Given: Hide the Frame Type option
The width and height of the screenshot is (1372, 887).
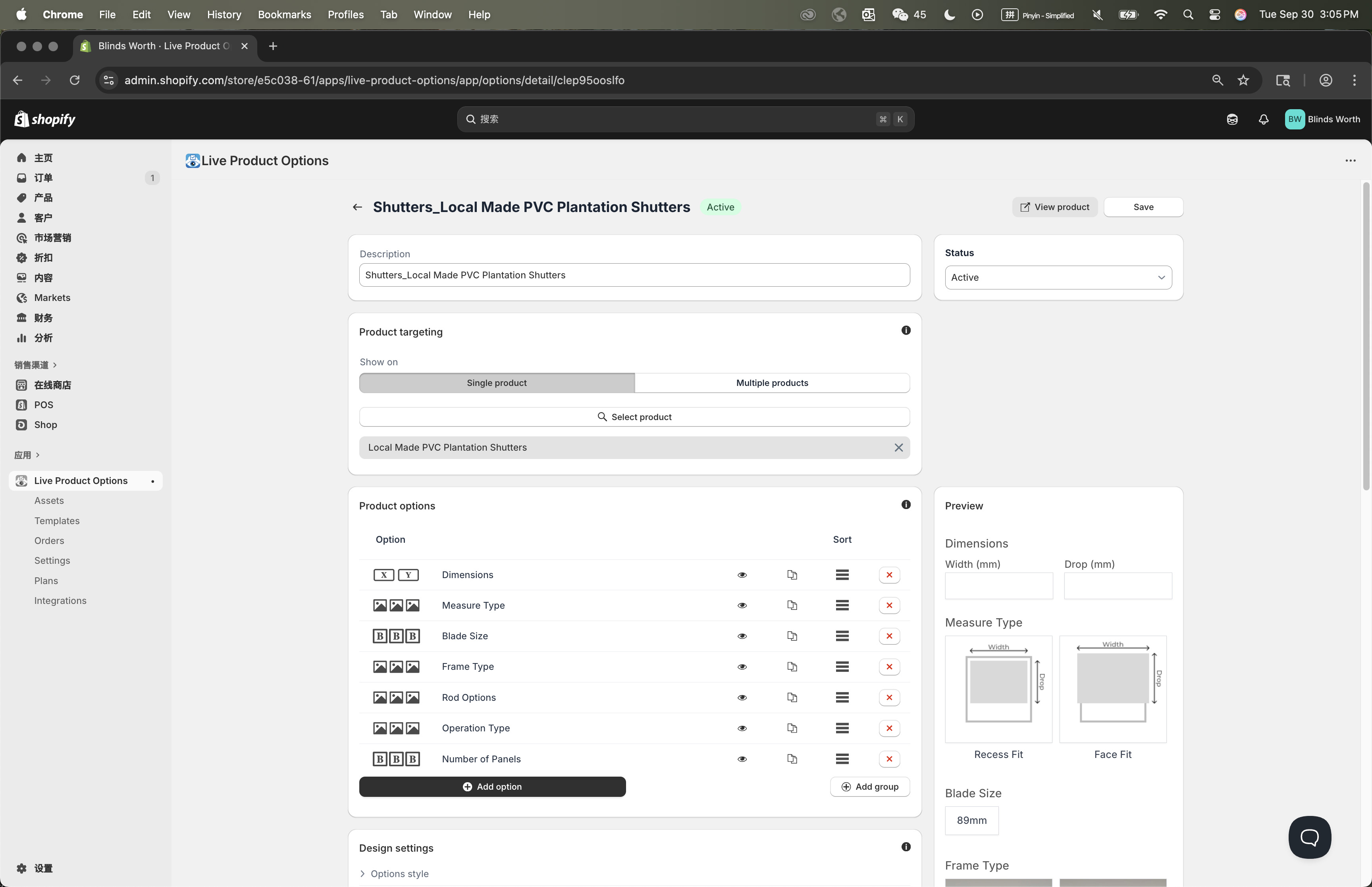Looking at the screenshot, I should (742, 667).
